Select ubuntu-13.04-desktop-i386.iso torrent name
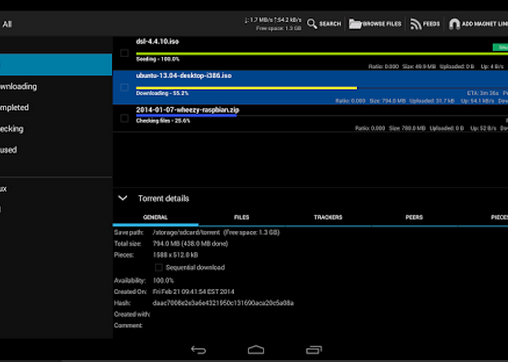This screenshot has height=362, width=508. pyautogui.click(x=184, y=76)
